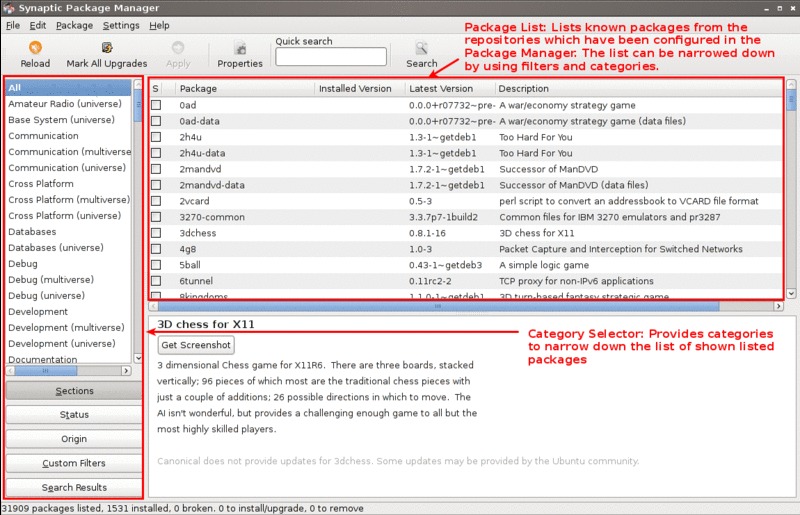Click the Get Screenshot button
This screenshot has width=800, height=515.
[x=196, y=345]
